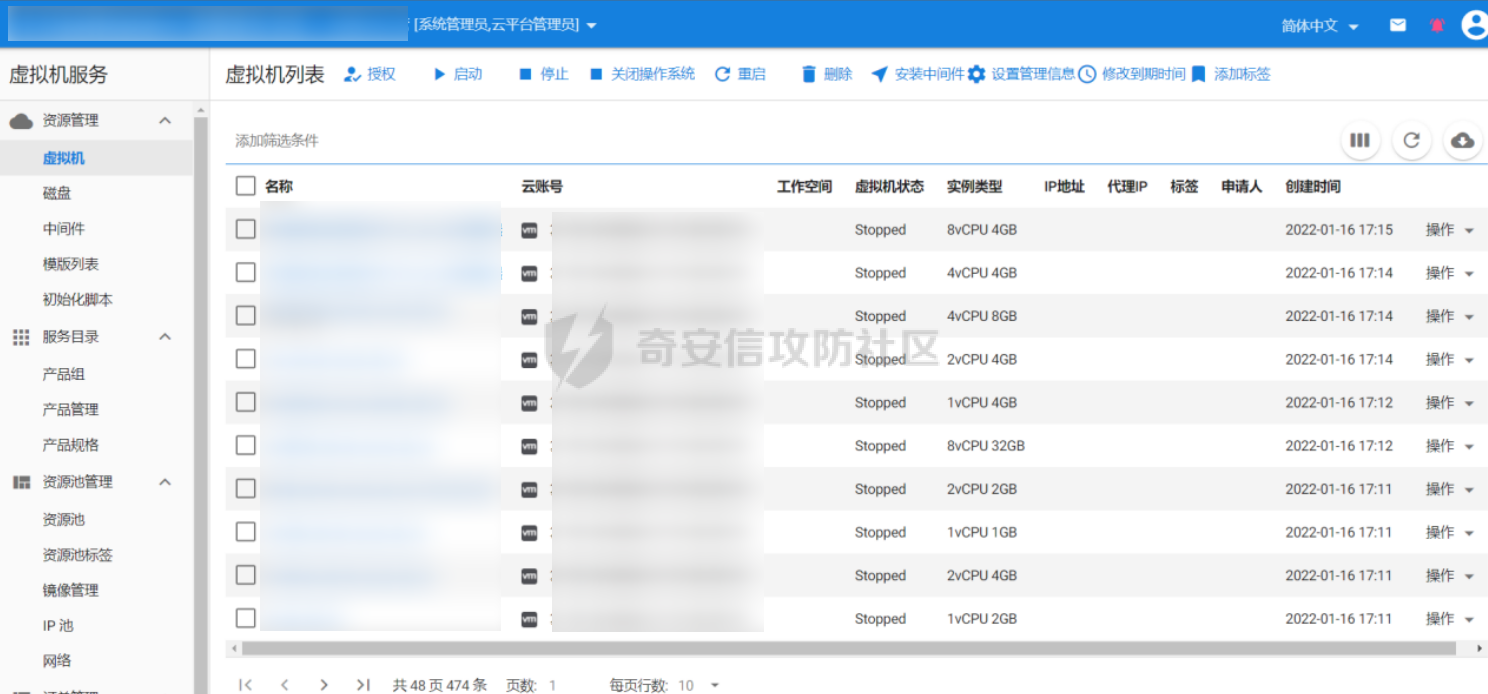The height and width of the screenshot is (694, 1488).
Task: Click the 修改到期时间 button
Action: point(1132,74)
